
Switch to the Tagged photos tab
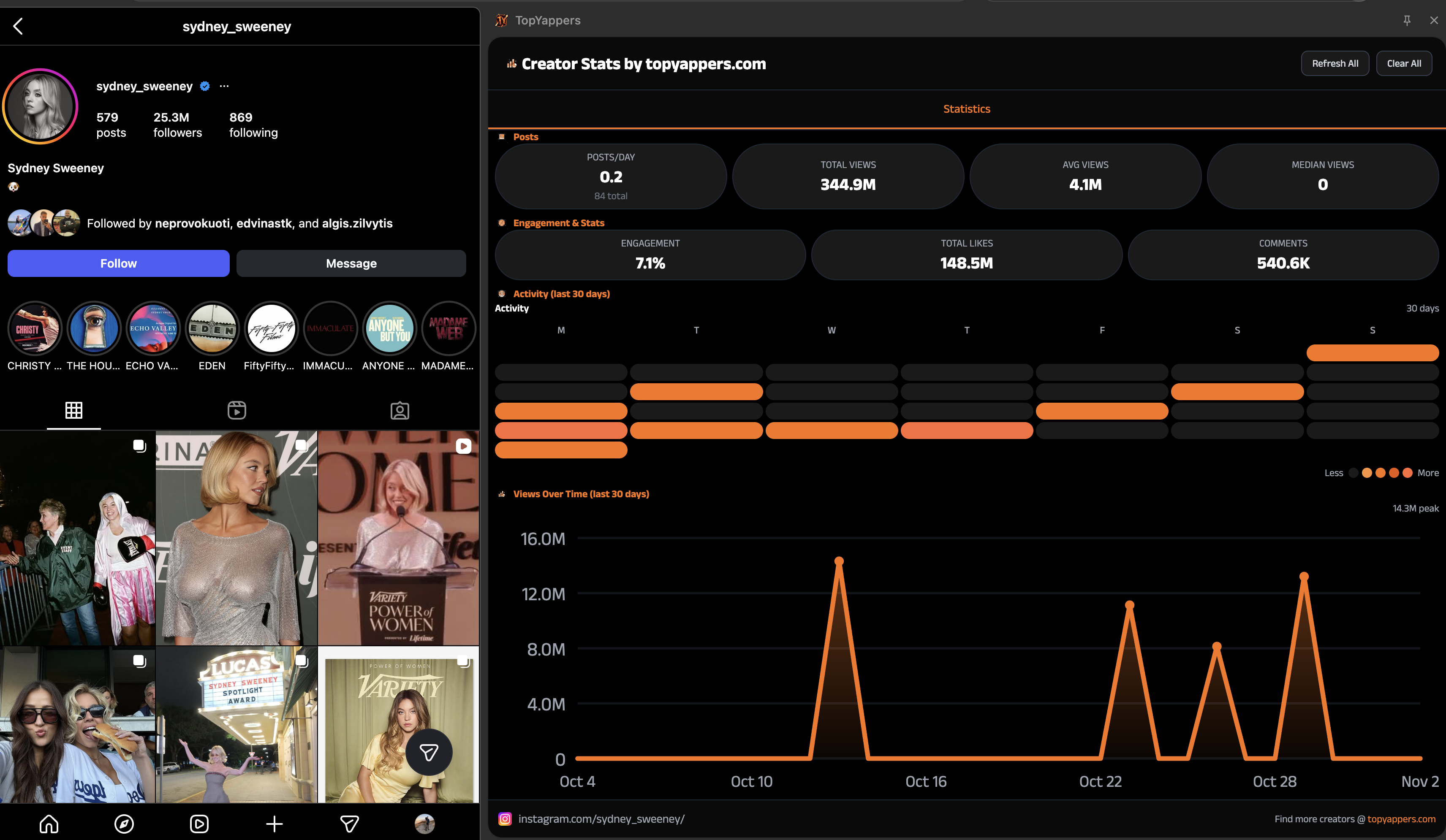[x=400, y=410]
